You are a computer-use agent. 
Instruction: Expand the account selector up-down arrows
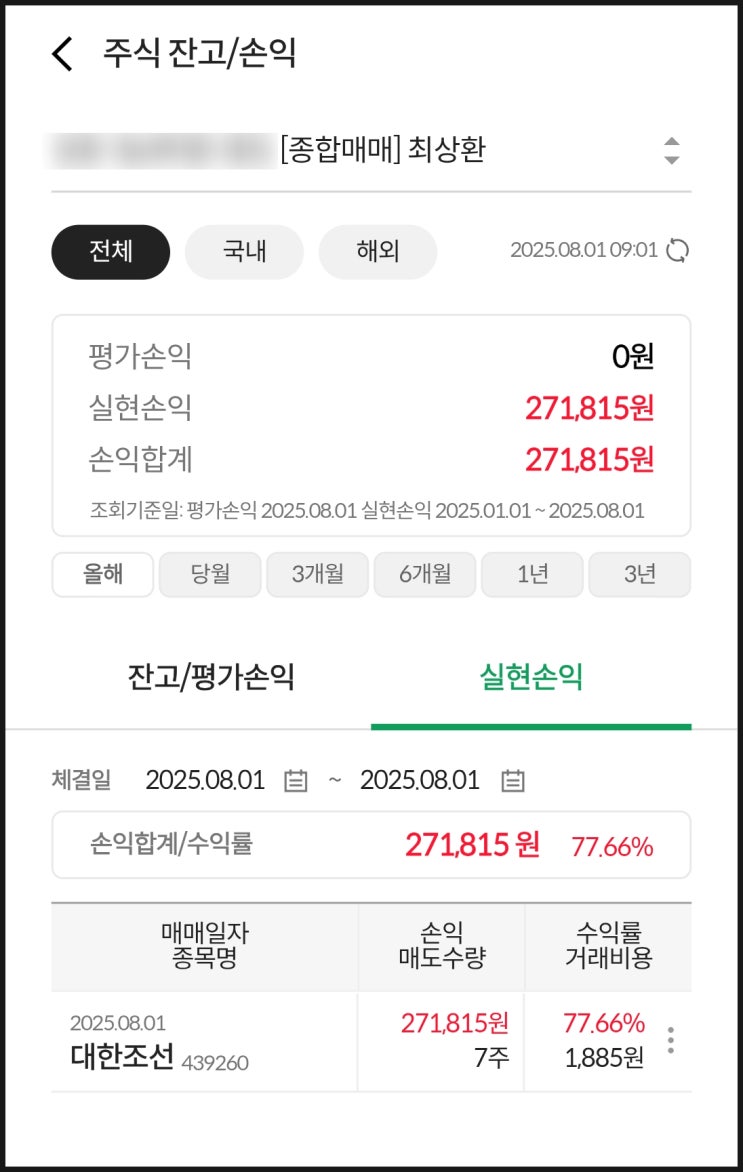coord(672,151)
